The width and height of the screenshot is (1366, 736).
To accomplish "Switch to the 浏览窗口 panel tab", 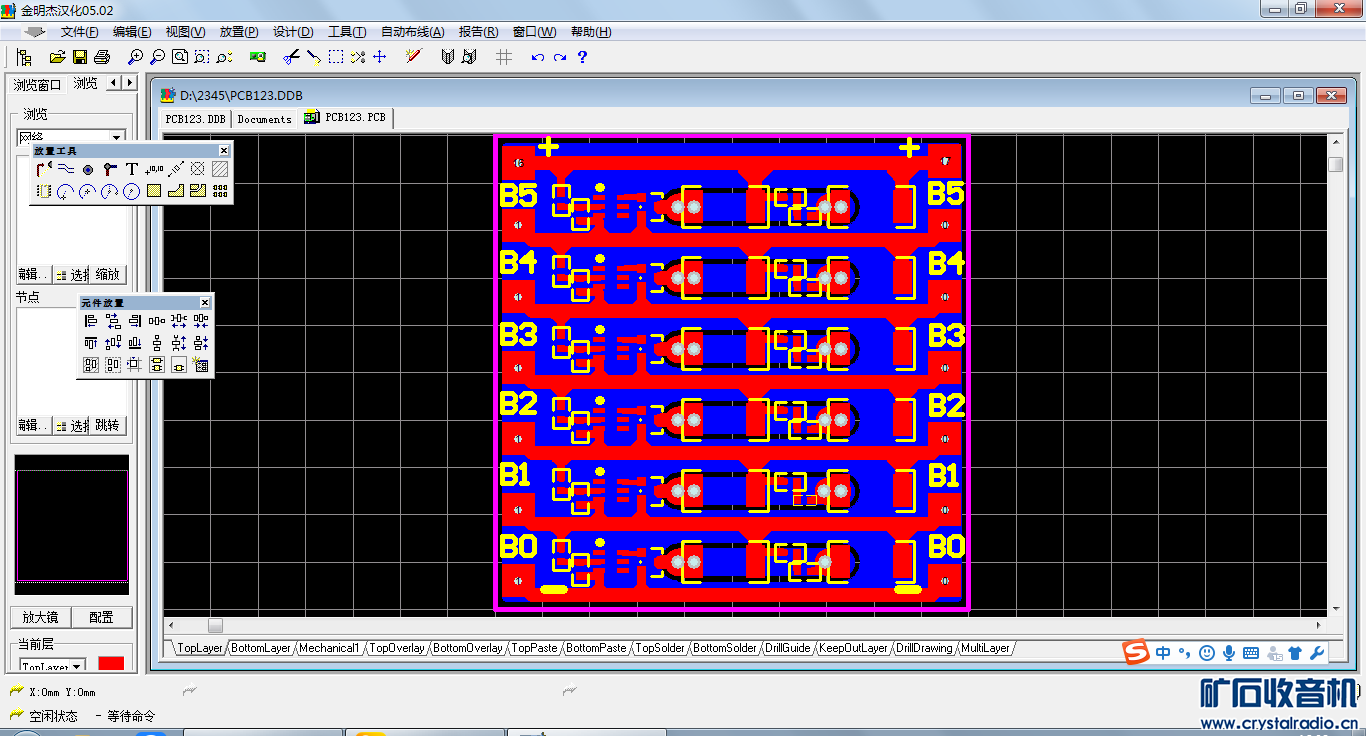I will 38,85.
